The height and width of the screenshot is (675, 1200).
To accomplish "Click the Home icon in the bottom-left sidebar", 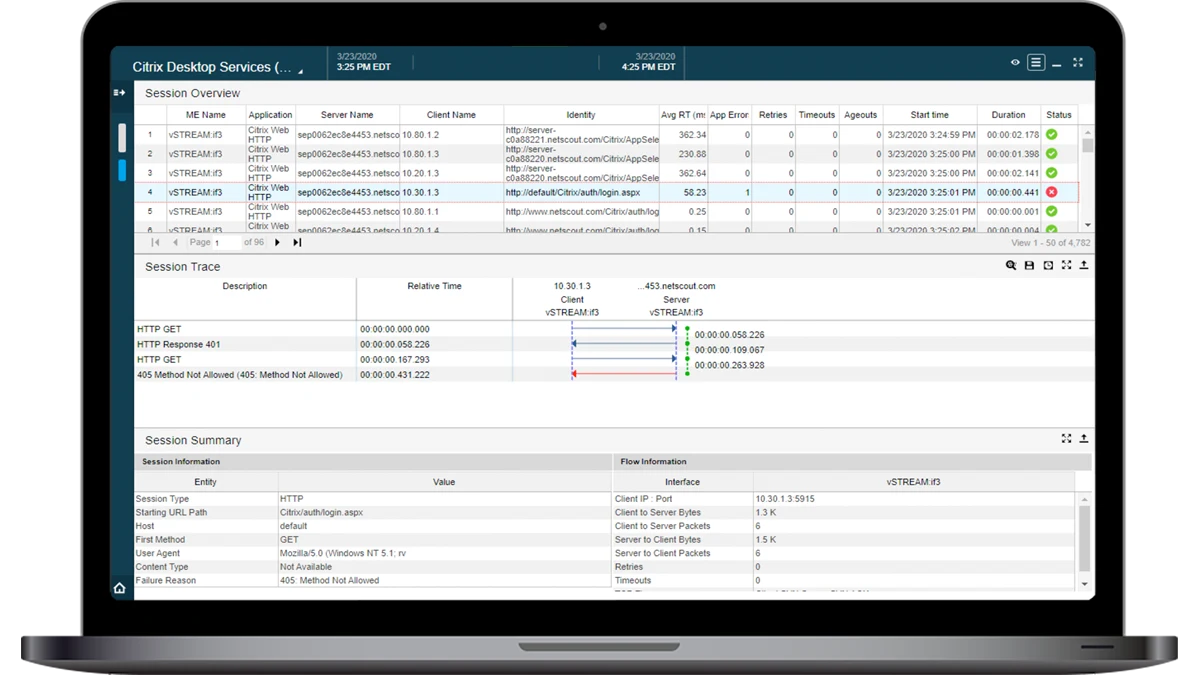I will (x=119, y=588).
